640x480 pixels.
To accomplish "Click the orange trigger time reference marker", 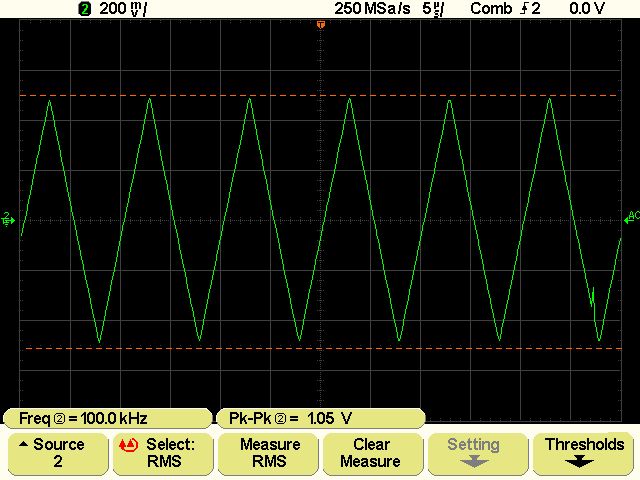I will tap(321, 25).
